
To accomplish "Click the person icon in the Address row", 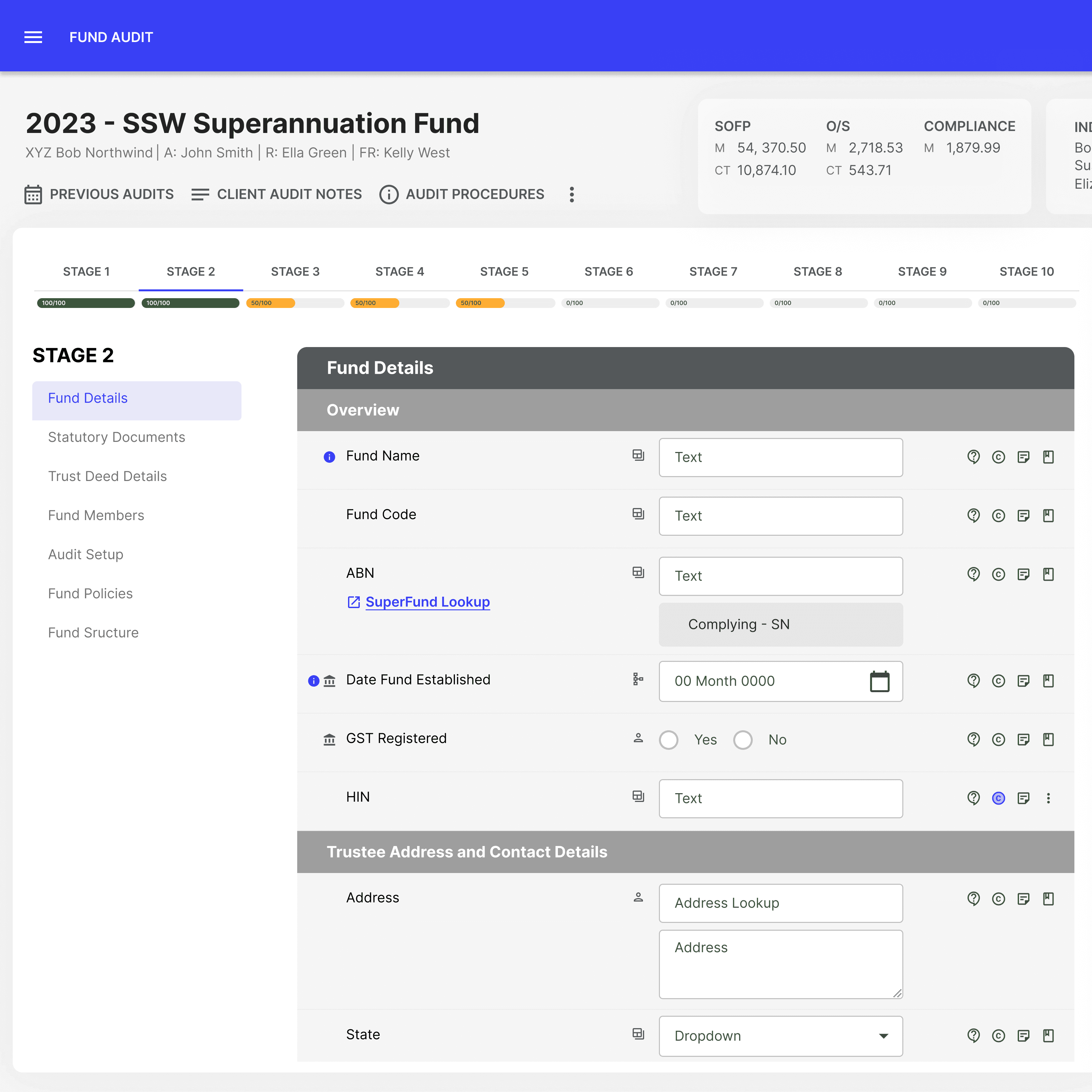I will tap(638, 897).
